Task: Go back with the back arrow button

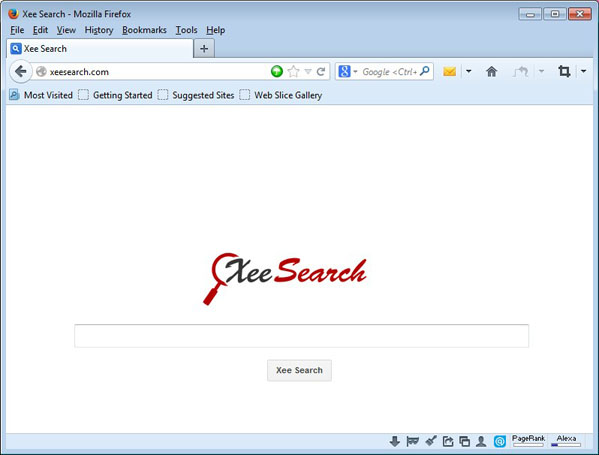Action: point(20,71)
